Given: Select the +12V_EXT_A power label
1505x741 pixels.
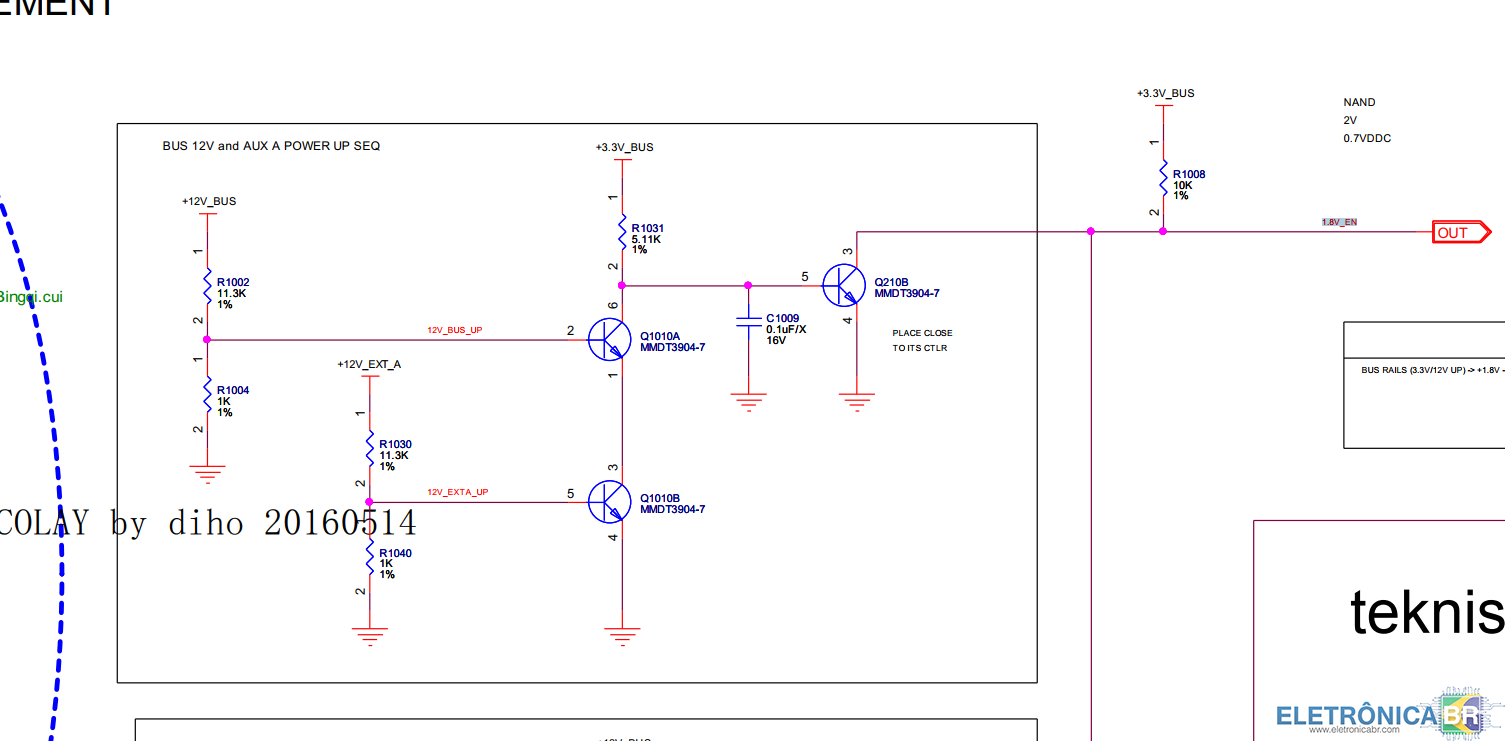Looking at the screenshot, I should tap(369, 364).
